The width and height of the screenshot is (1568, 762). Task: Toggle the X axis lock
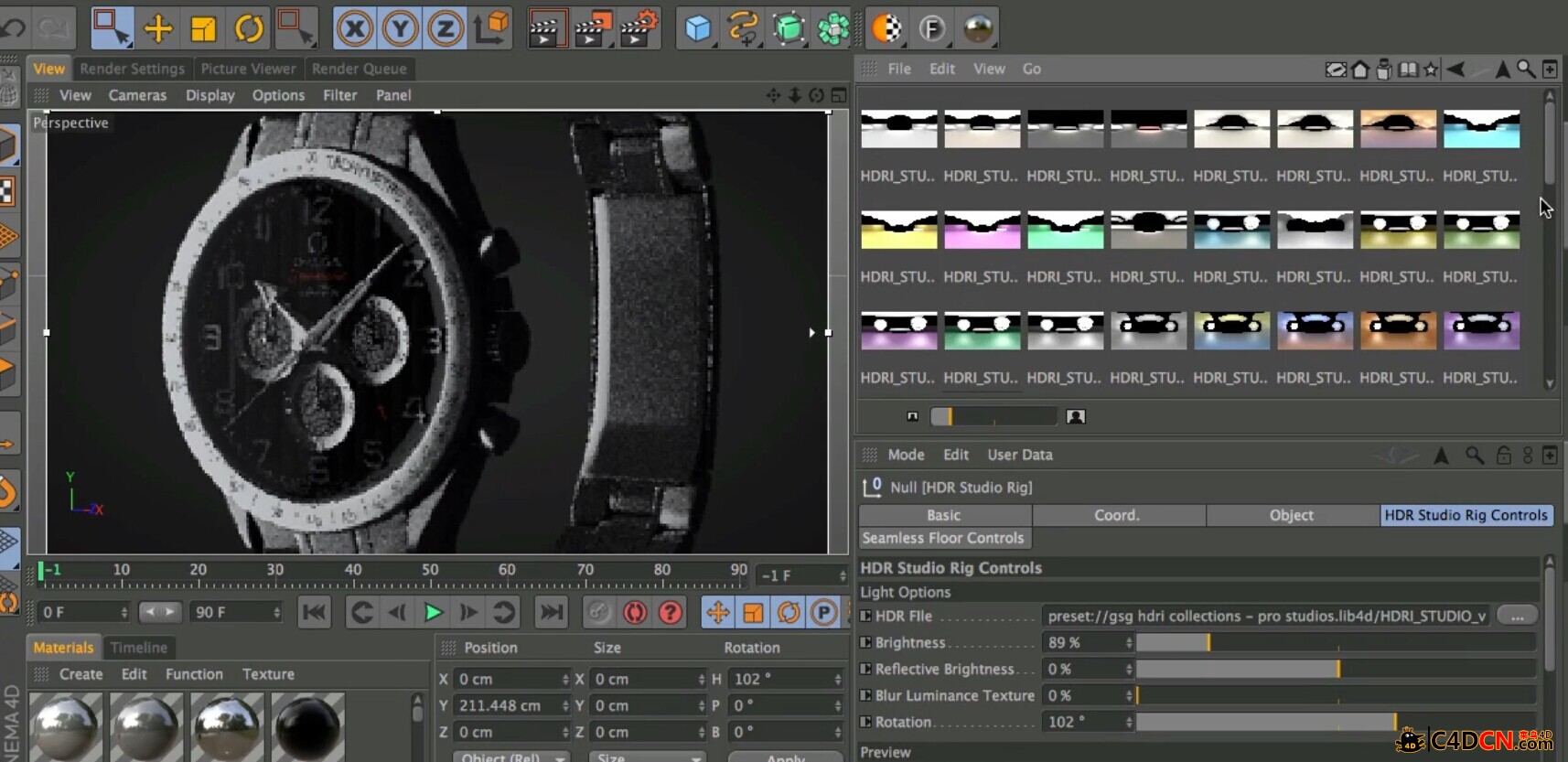355,29
